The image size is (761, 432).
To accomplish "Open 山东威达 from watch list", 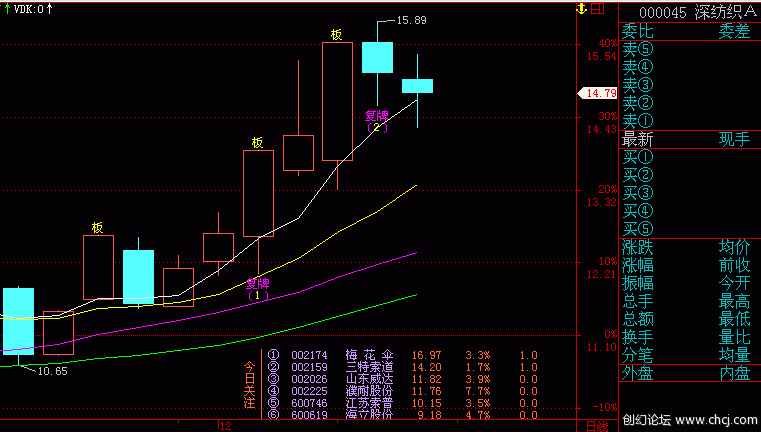I will click(x=364, y=378).
